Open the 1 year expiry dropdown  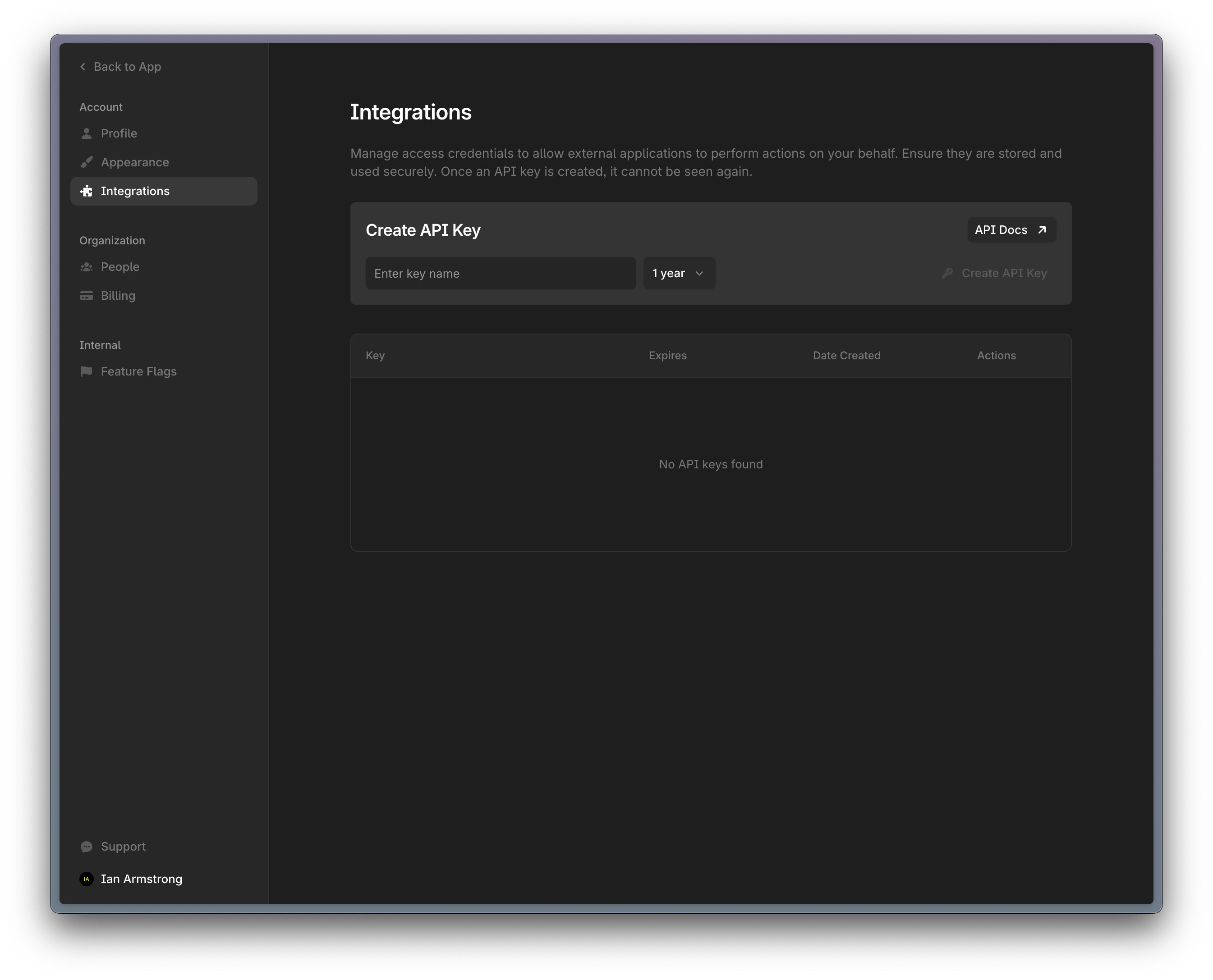(x=679, y=273)
